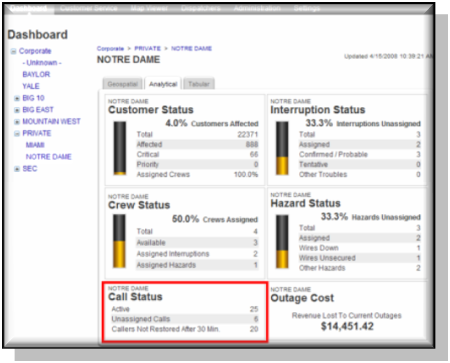Viewport: 450px width, 363px height.
Task: Click the Wires Unsecured row
Action: pos(360,258)
